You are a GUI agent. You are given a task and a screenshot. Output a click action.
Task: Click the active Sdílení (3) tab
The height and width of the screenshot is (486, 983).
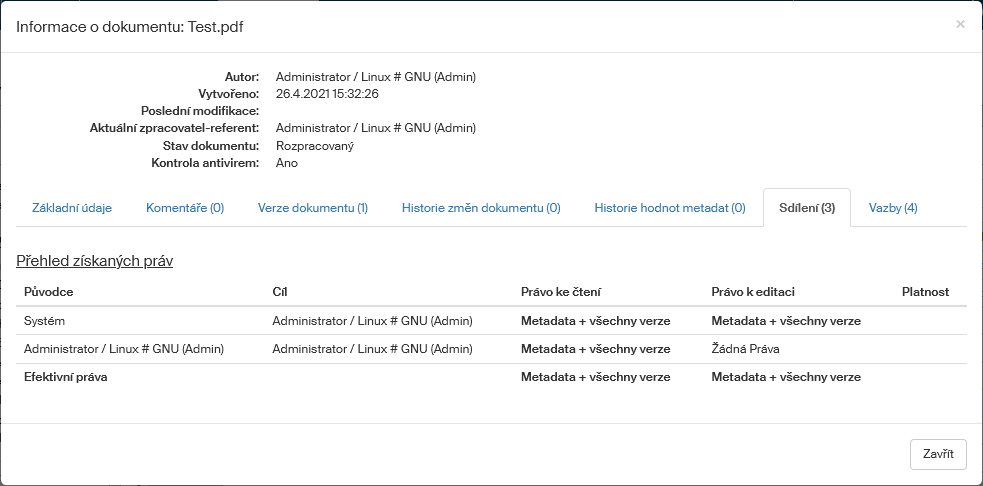[x=806, y=208]
